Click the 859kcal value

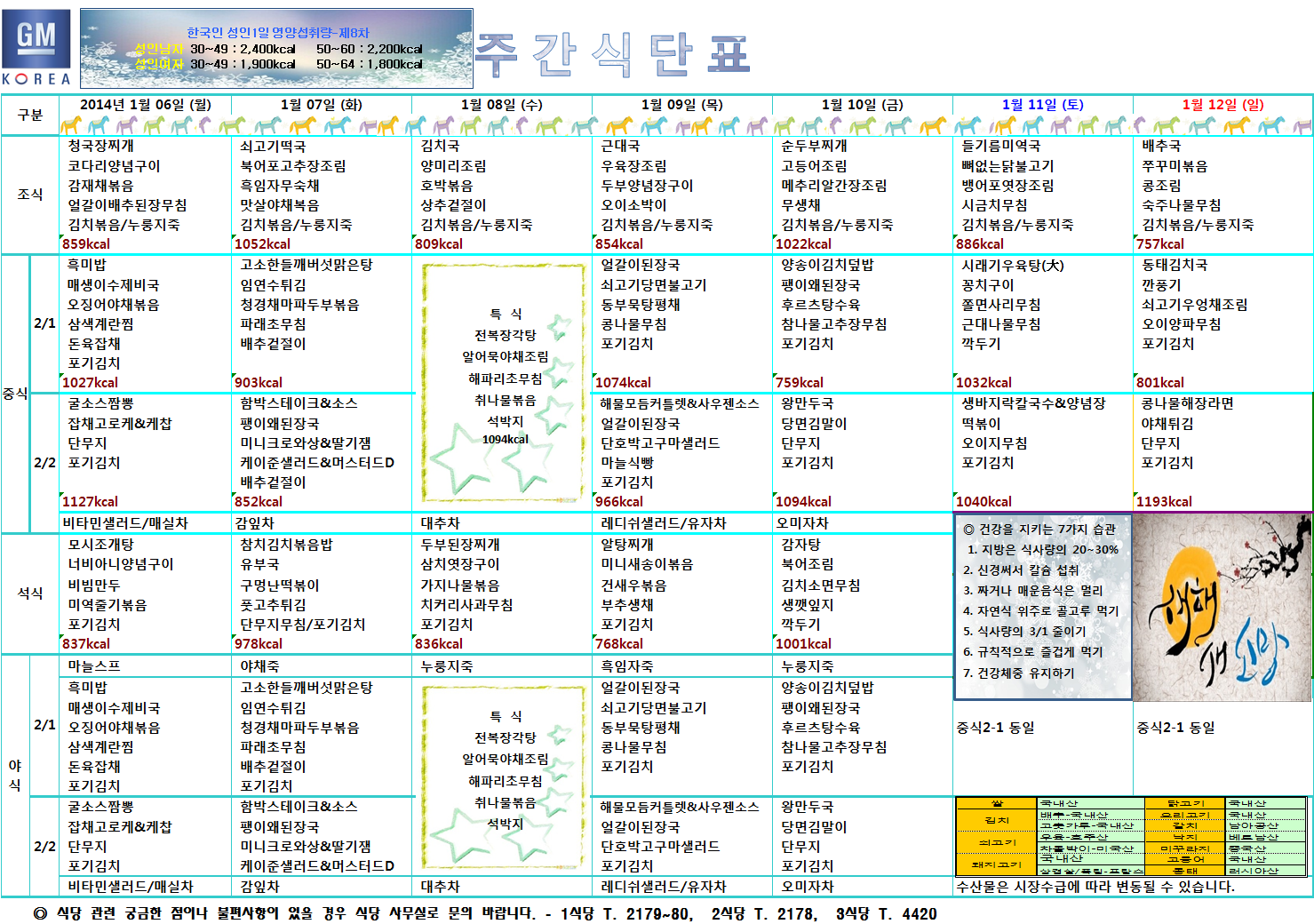click(86, 244)
